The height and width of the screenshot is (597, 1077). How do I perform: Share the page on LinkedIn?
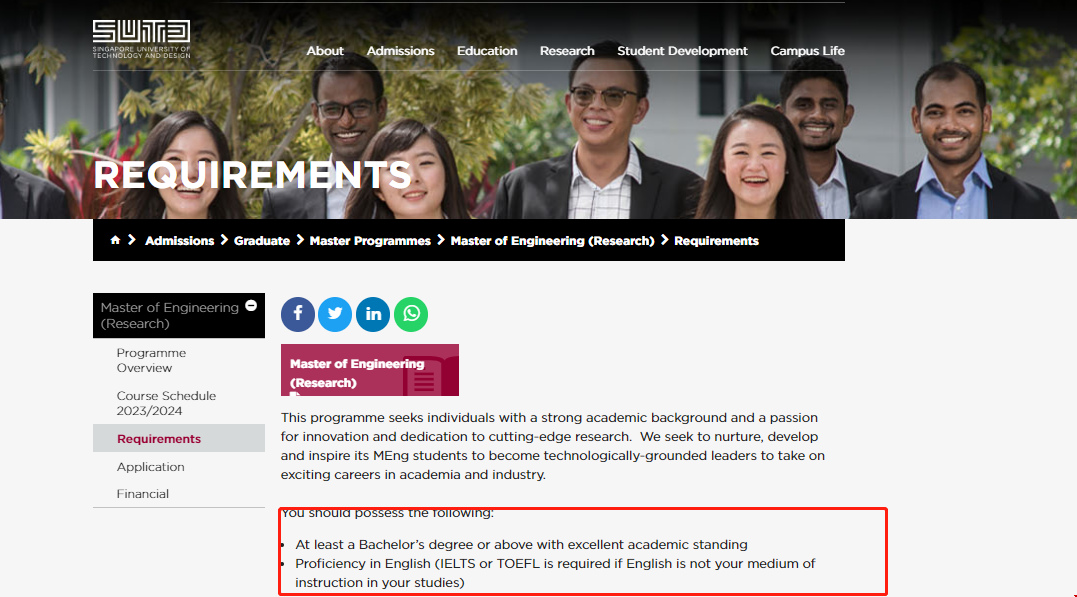[373, 314]
